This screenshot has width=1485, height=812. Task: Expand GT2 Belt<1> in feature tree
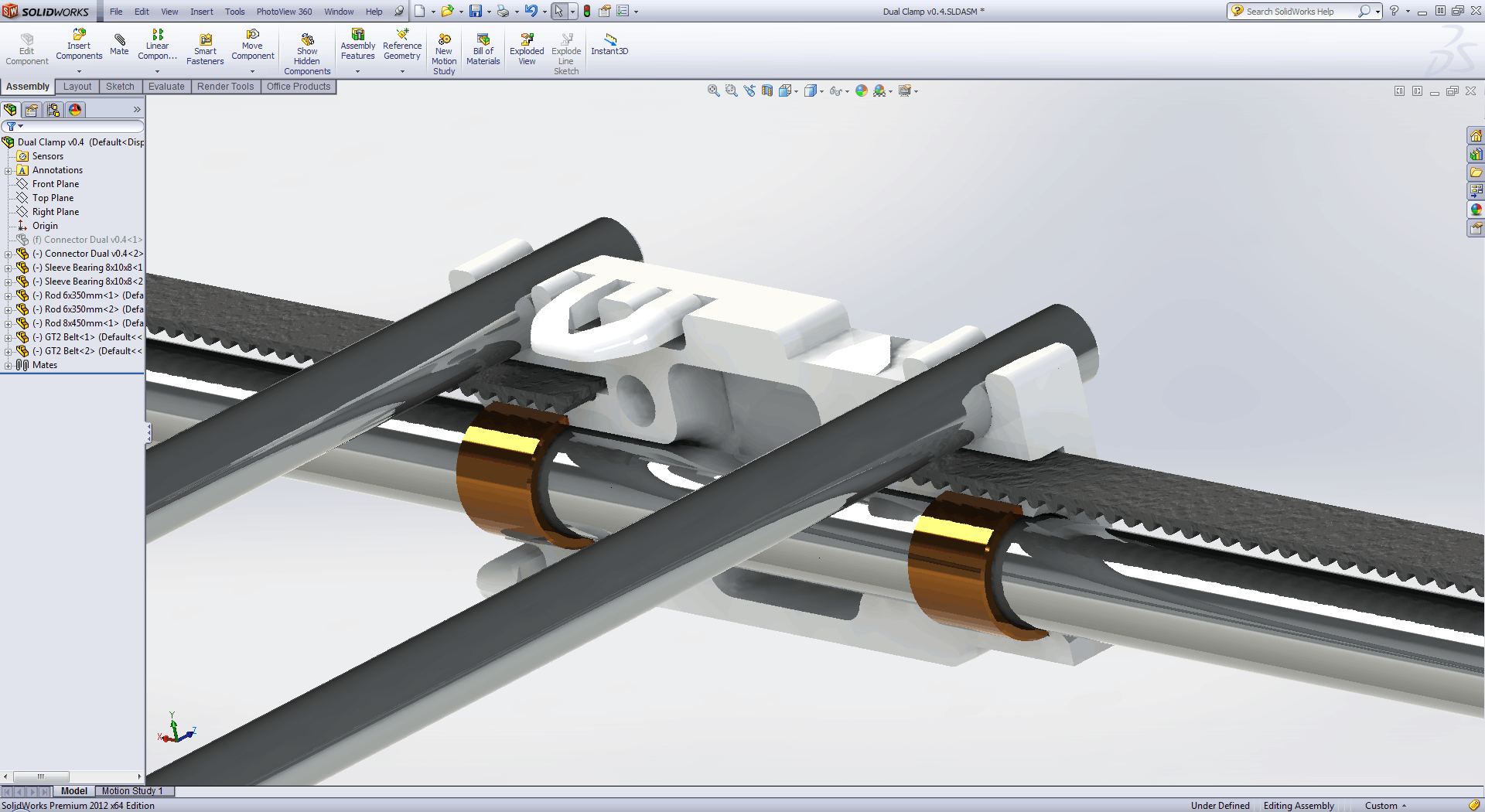pos(8,337)
